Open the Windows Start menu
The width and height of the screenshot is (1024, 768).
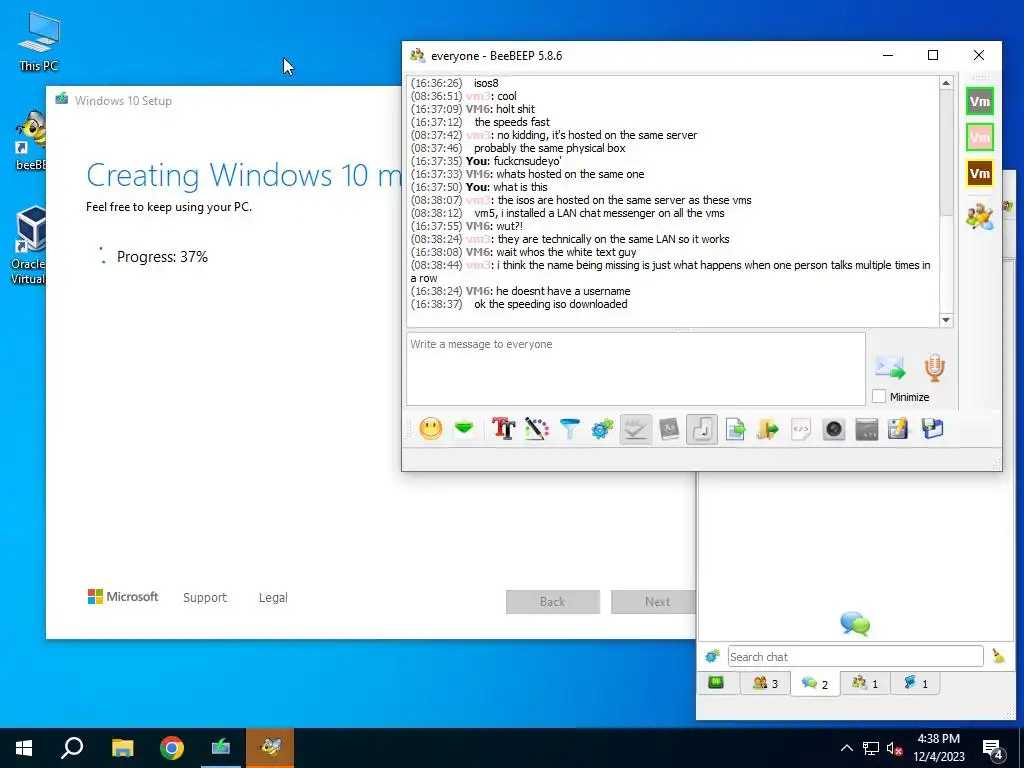pyautogui.click(x=24, y=748)
